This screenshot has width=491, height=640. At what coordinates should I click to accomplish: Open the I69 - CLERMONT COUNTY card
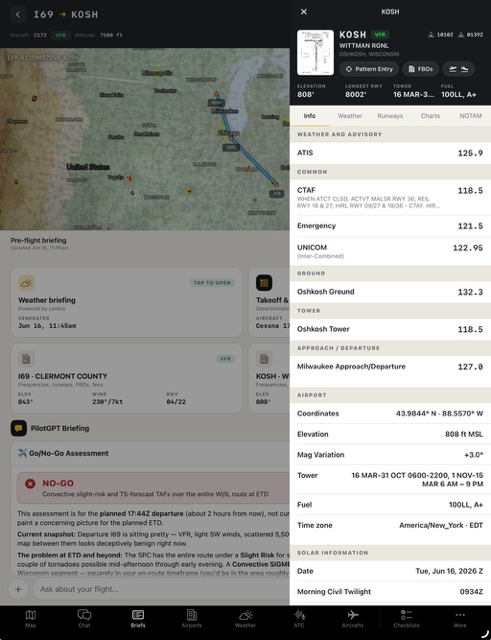pos(127,378)
